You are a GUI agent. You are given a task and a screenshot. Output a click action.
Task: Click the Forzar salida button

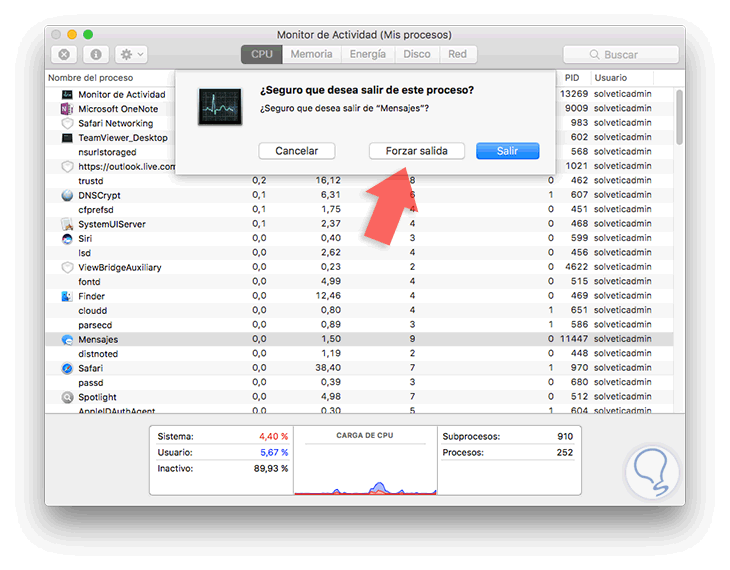click(417, 151)
